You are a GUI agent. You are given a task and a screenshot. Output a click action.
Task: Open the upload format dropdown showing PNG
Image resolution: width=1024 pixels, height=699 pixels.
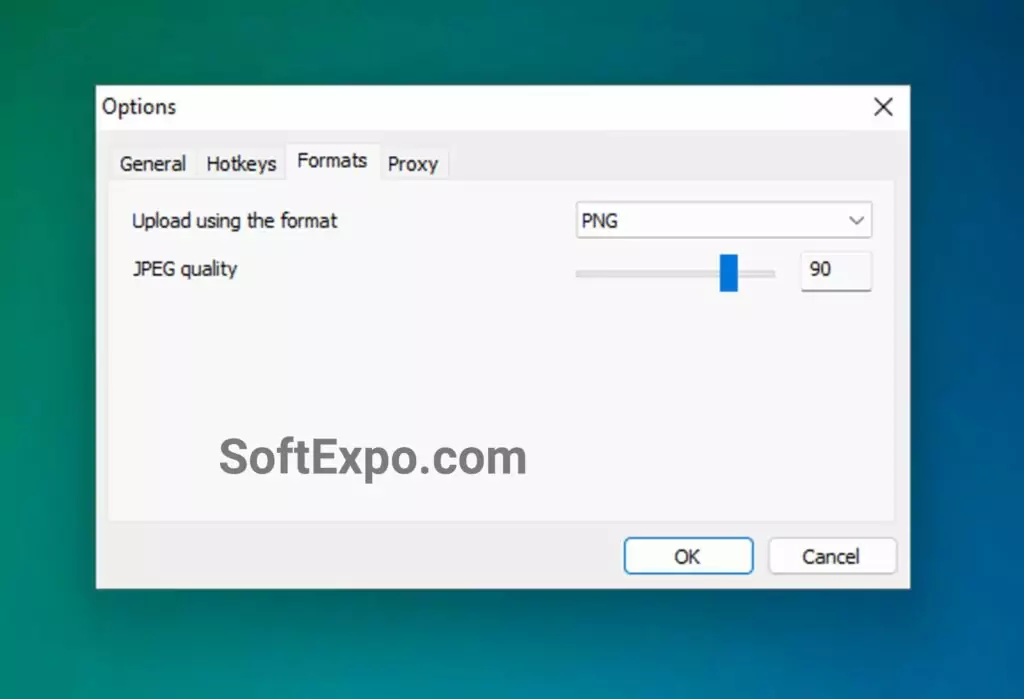coord(724,220)
